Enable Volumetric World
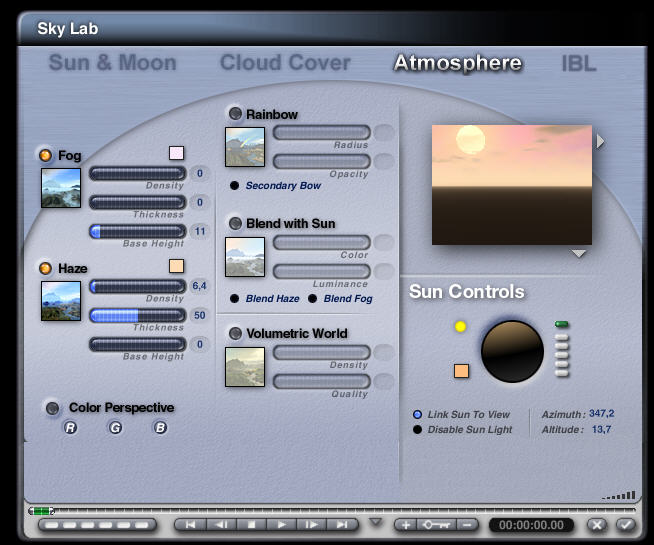This screenshot has height=545, width=654. click(235, 333)
